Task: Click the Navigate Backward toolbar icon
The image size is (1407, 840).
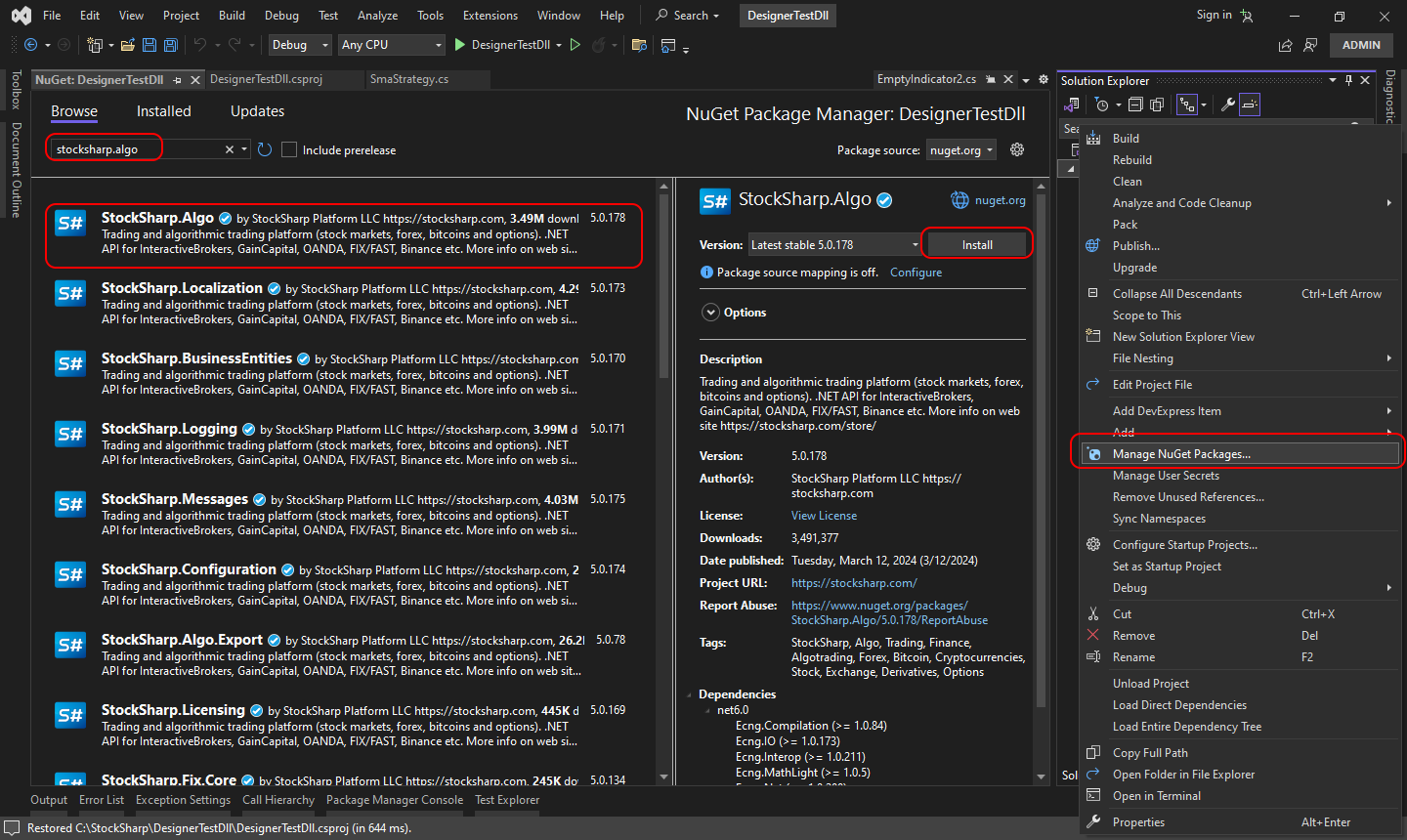Action: tap(30, 45)
